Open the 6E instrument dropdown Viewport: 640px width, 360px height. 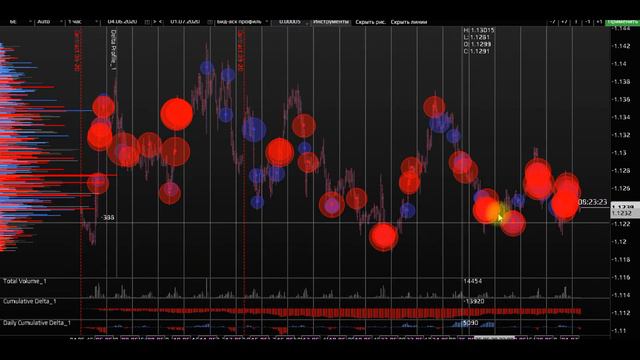tap(20, 22)
